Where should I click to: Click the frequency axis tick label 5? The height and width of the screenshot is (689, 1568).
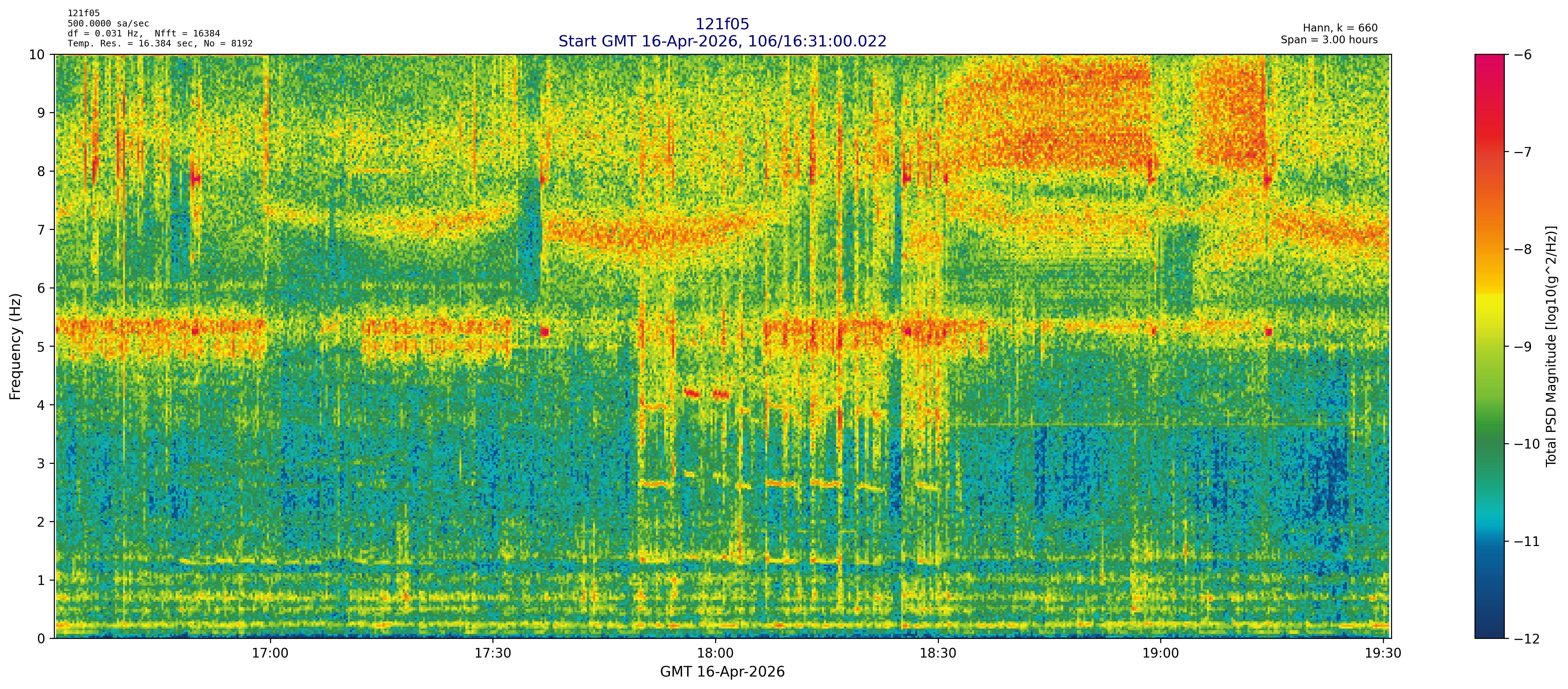pos(41,346)
